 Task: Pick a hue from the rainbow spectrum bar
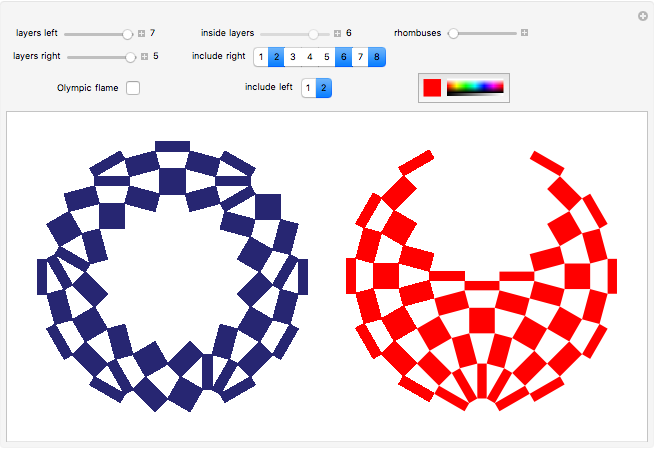coord(475,88)
